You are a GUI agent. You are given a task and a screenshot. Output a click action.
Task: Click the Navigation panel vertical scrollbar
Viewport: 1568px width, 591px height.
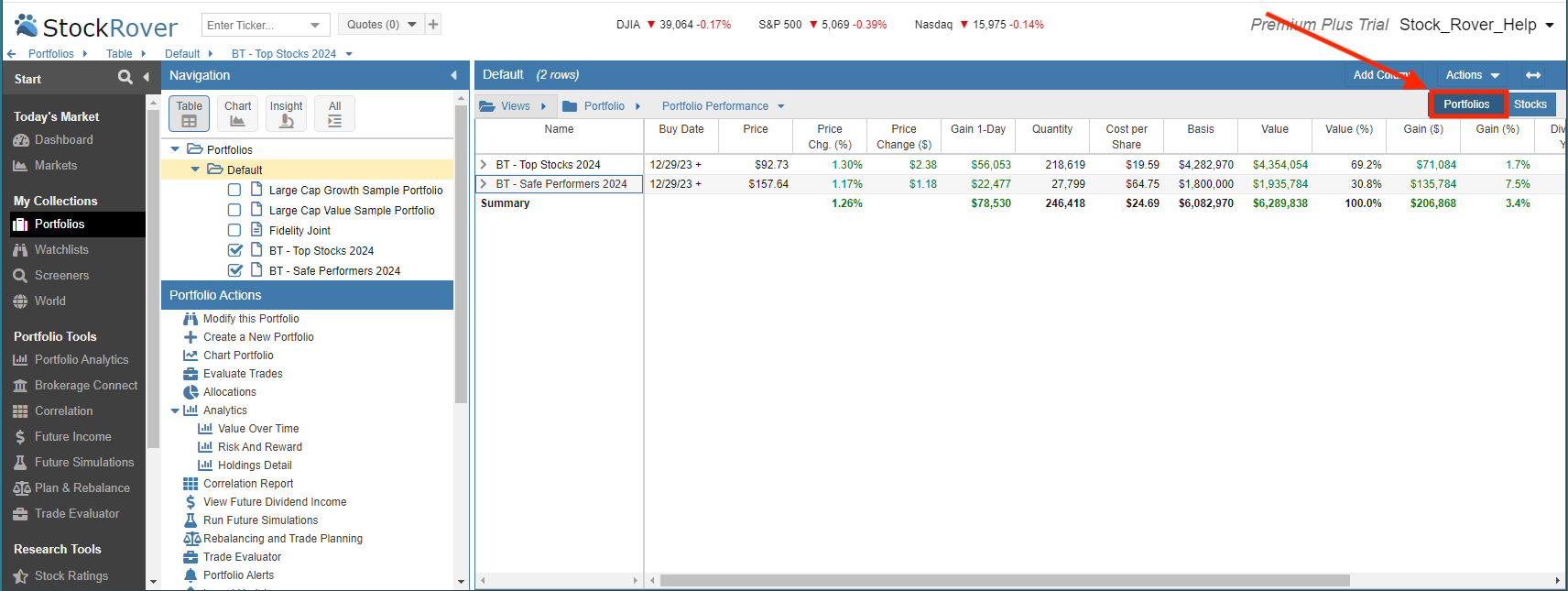coord(461,254)
